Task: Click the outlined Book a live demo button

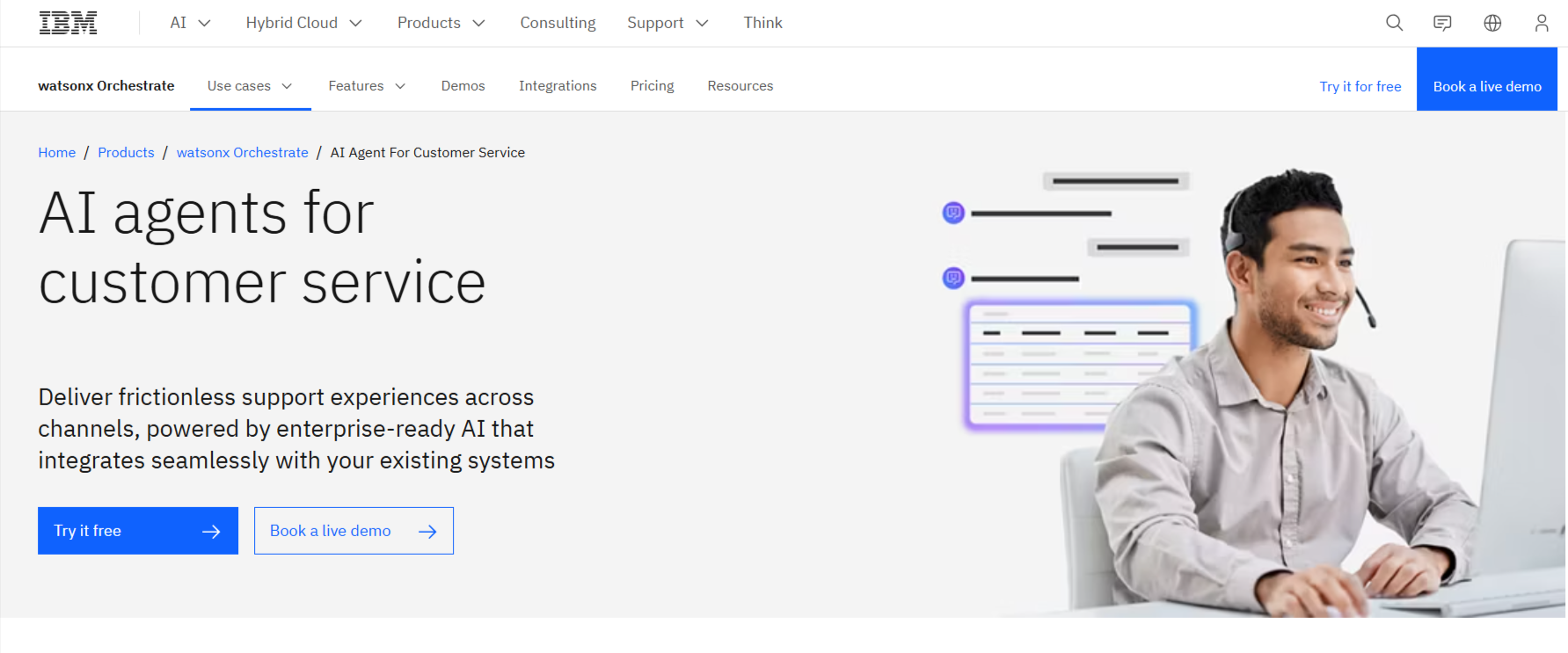Action: (354, 531)
